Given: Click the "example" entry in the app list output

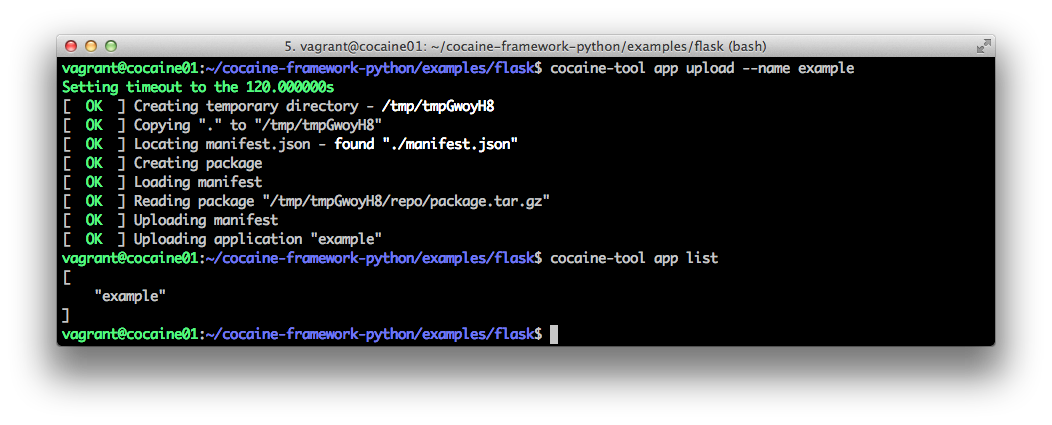Looking at the screenshot, I should coord(130,296).
